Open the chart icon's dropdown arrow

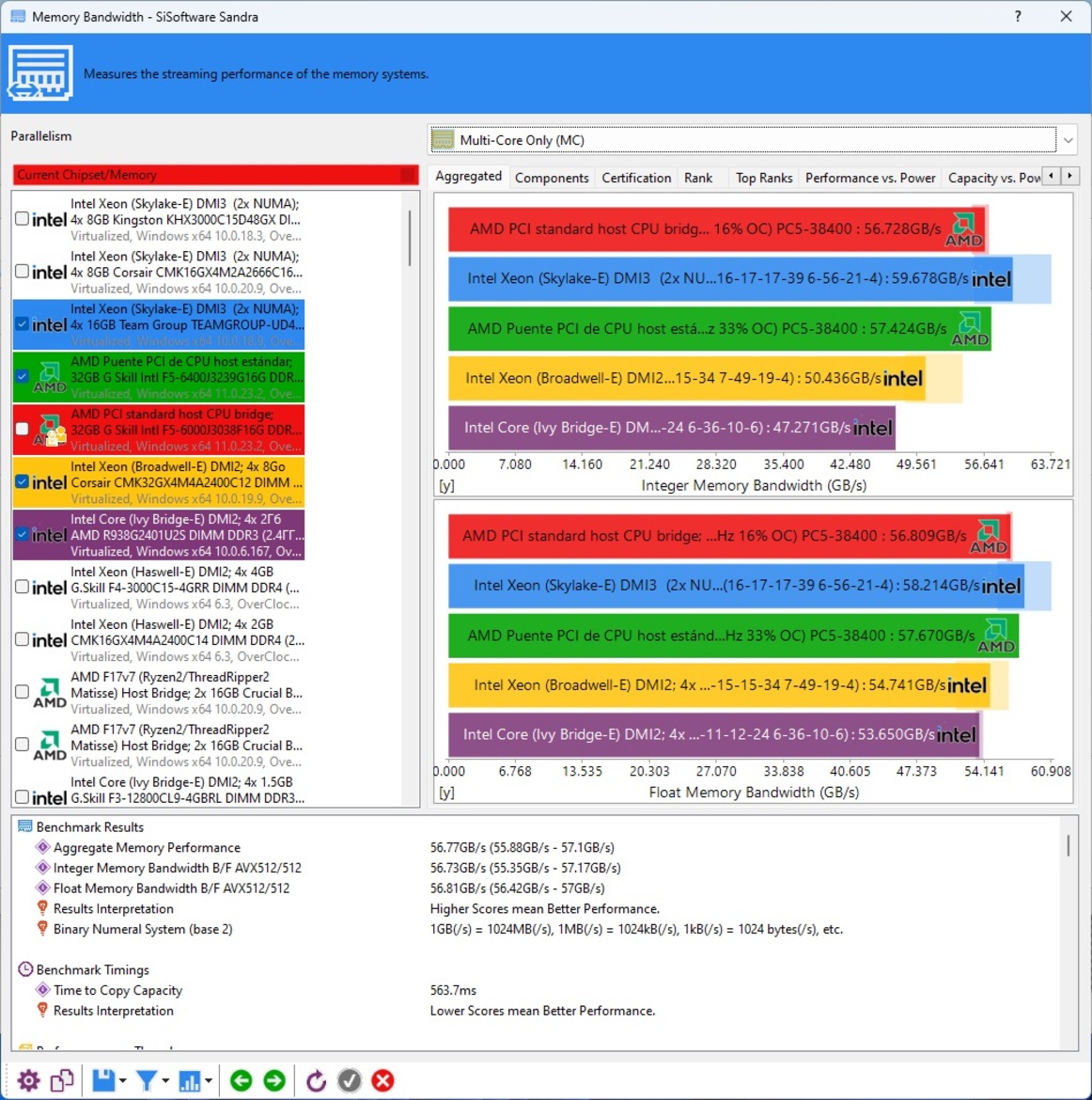tap(209, 1081)
